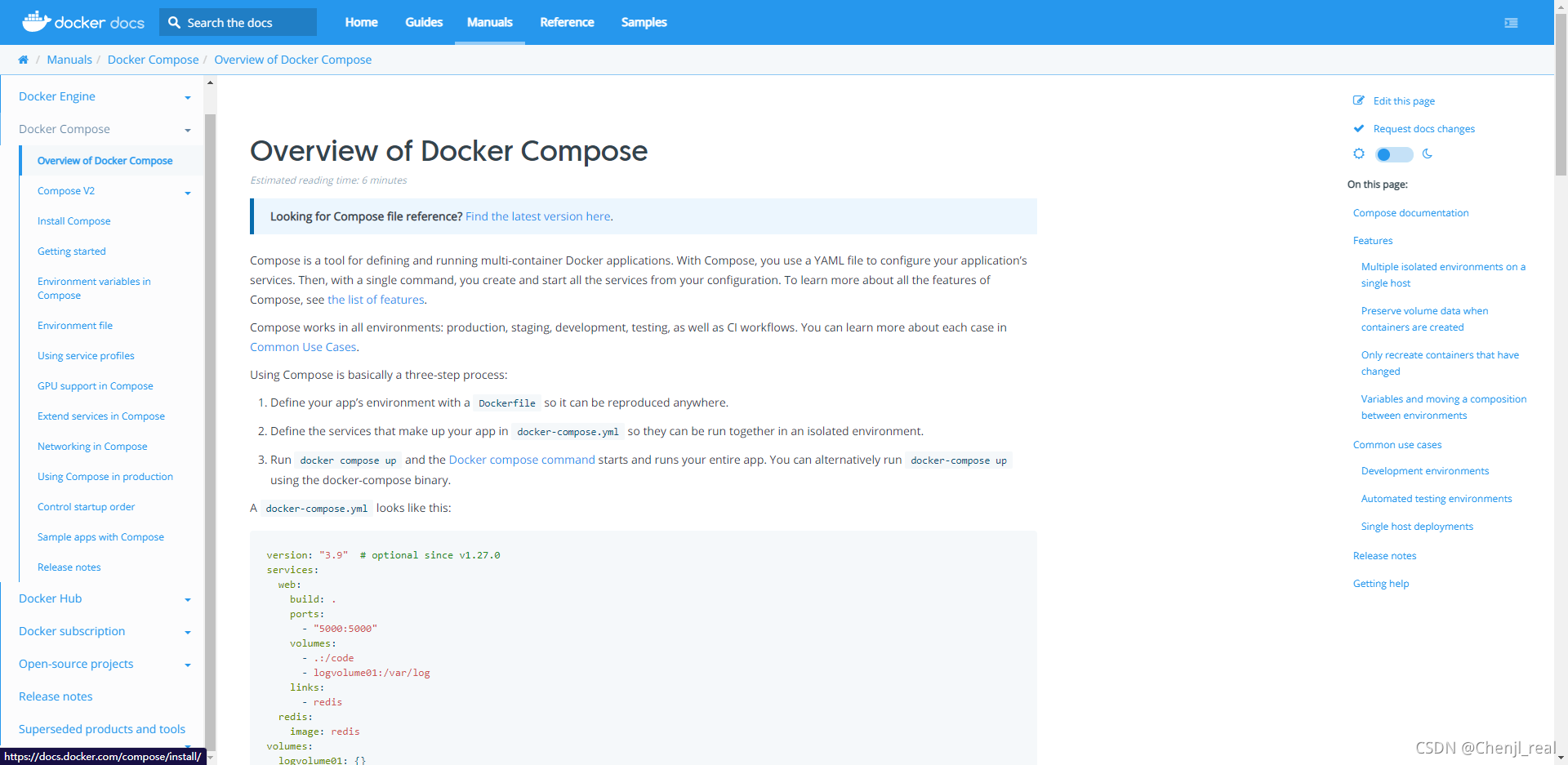Expand the Docker Engine section
The width and height of the screenshot is (1568, 765).
[x=188, y=97]
